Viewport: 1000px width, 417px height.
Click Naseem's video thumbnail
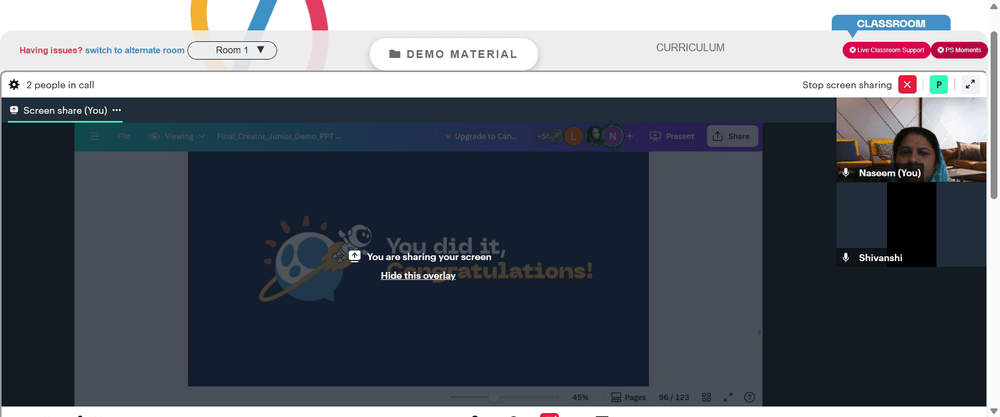tap(911, 140)
